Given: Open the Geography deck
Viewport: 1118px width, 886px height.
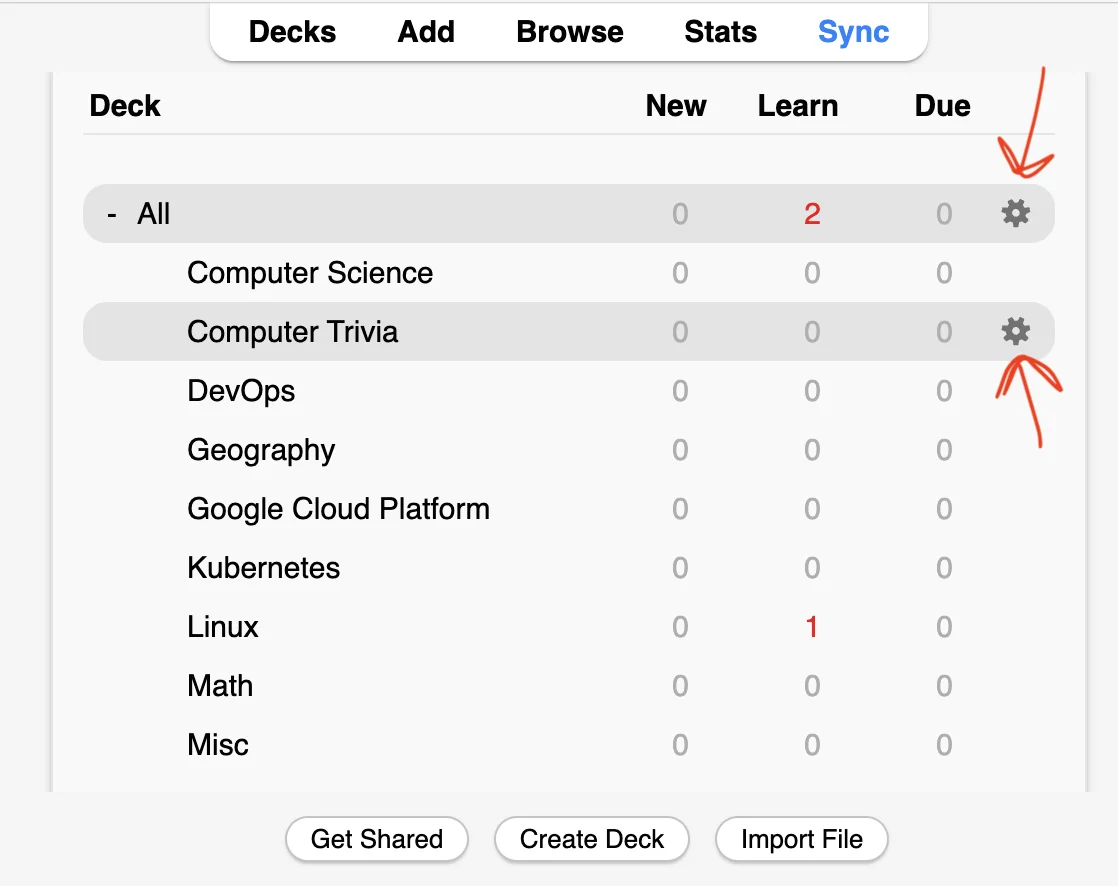Looking at the screenshot, I should point(261,450).
